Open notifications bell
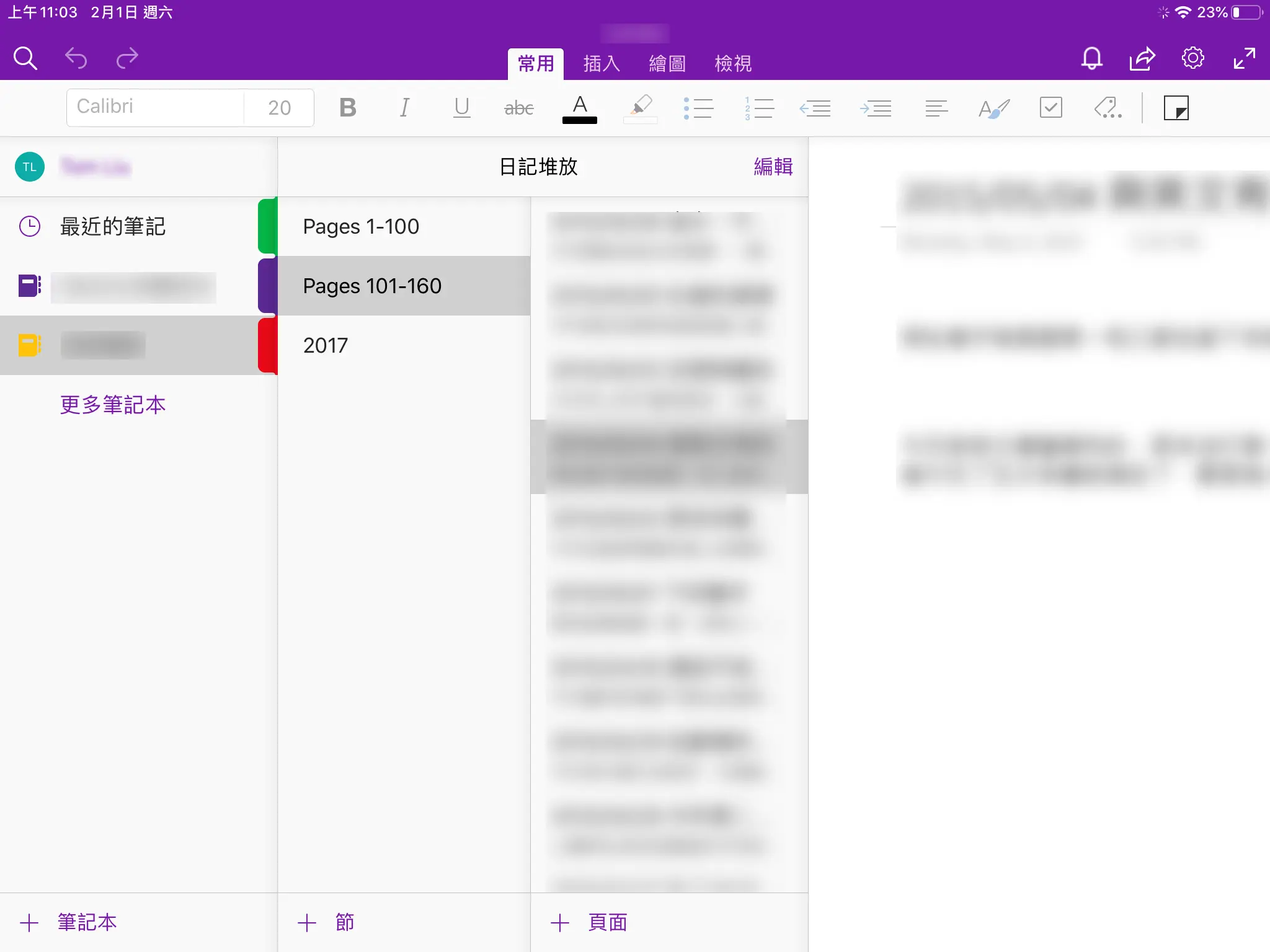The width and height of the screenshot is (1270, 952). click(1091, 58)
